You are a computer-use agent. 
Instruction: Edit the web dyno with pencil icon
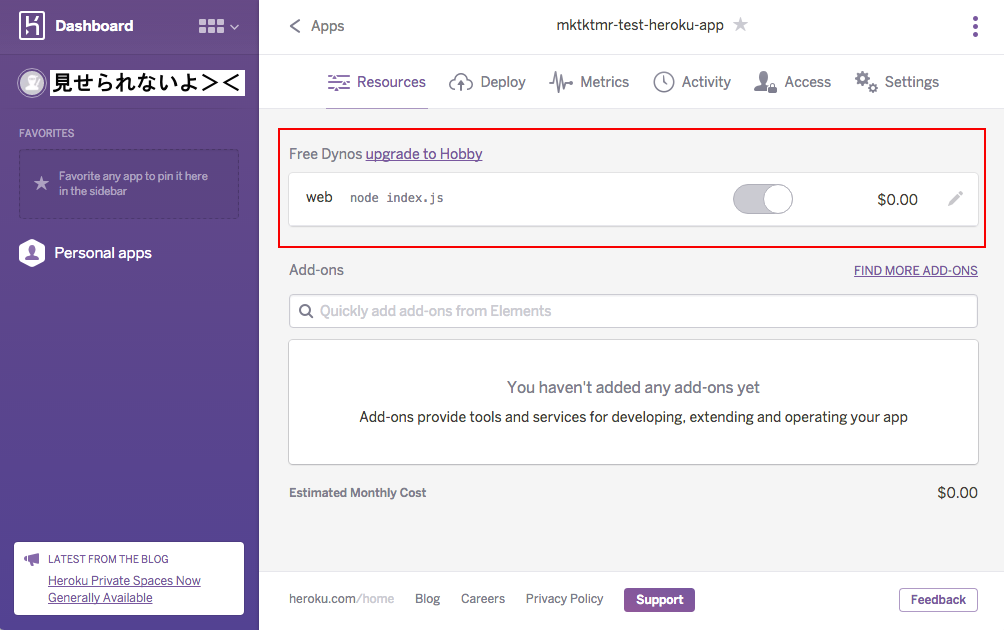pos(955,198)
